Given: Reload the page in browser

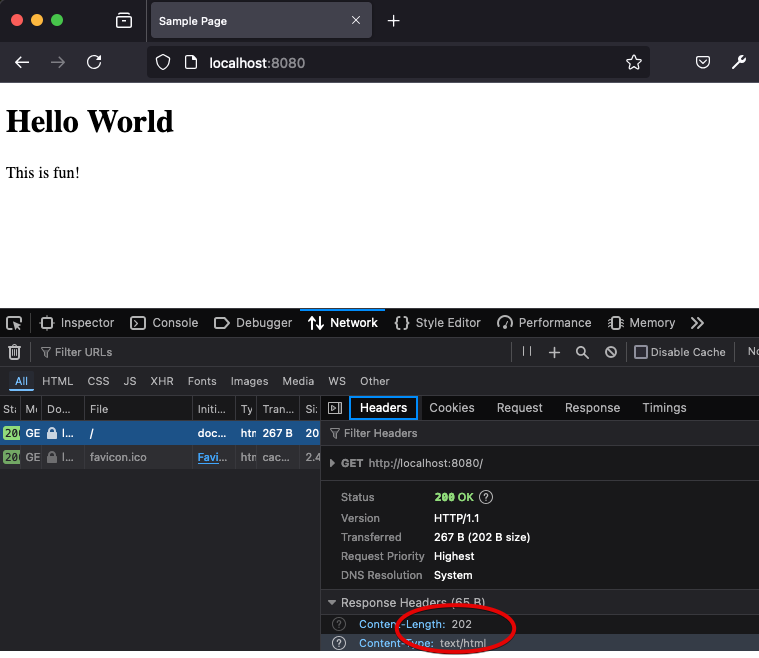Looking at the screenshot, I should [x=94, y=62].
